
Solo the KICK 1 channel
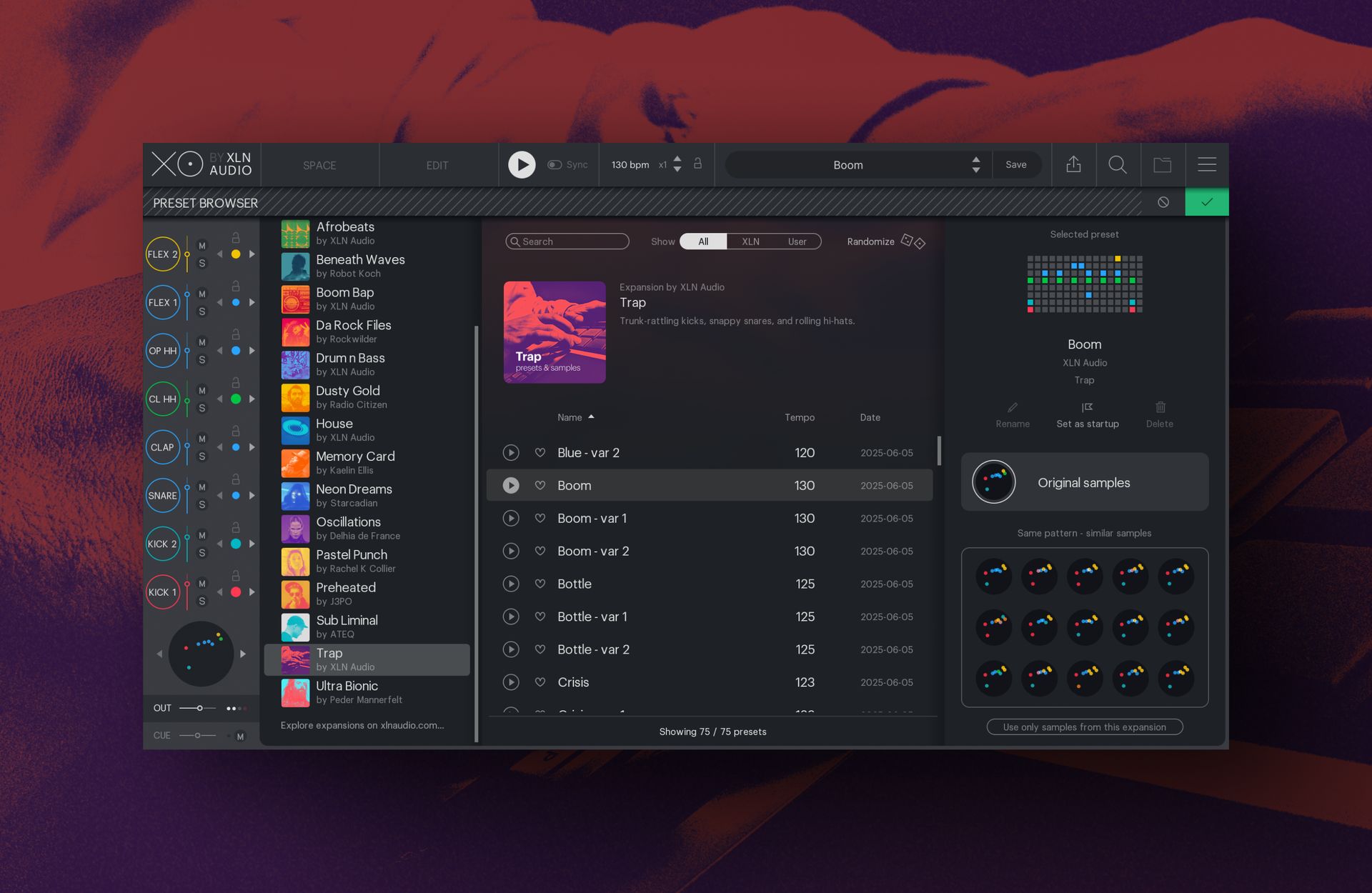(x=202, y=601)
